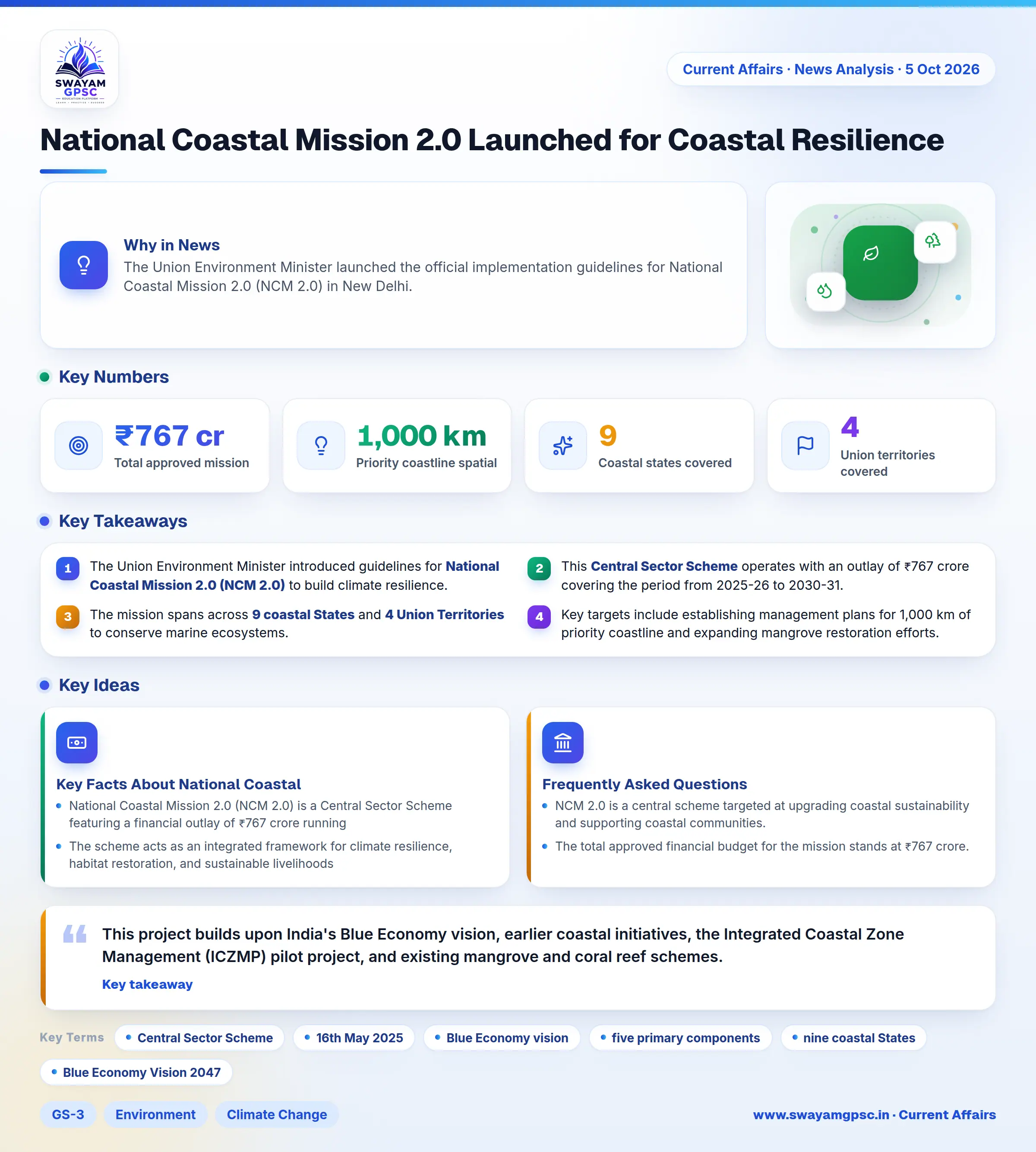Select the Central Sector Scheme key term
This screenshot has width=1036, height=1152.
point(199,1038)
